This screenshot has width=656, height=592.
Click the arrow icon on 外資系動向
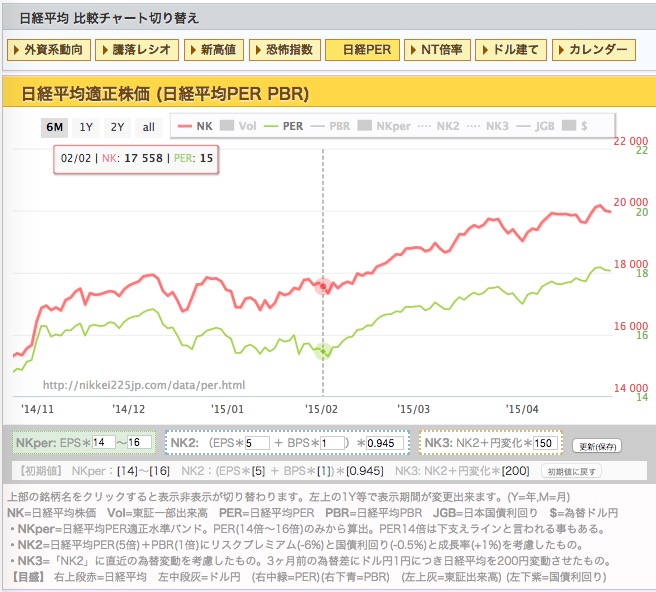click(x=16, y=50)
